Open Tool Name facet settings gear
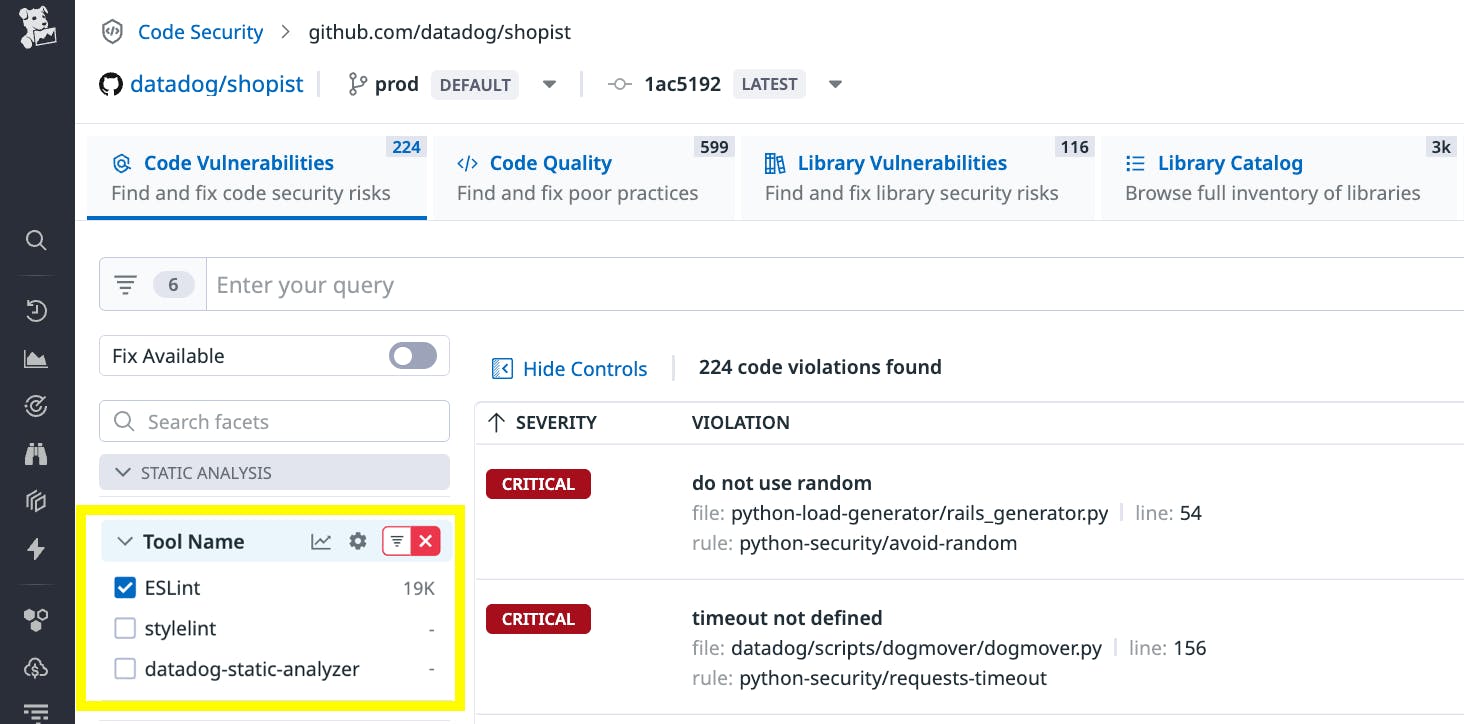 pos(357,541)
